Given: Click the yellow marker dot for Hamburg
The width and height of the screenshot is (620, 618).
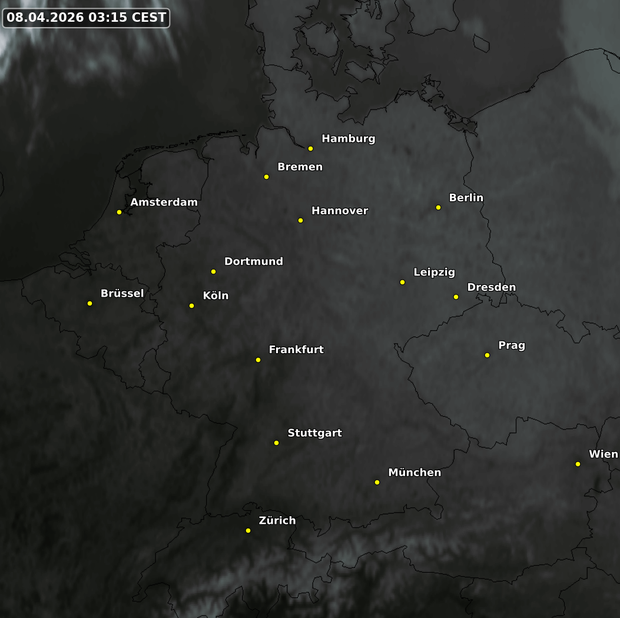Looking at the screenshot, I should point(310,149).
